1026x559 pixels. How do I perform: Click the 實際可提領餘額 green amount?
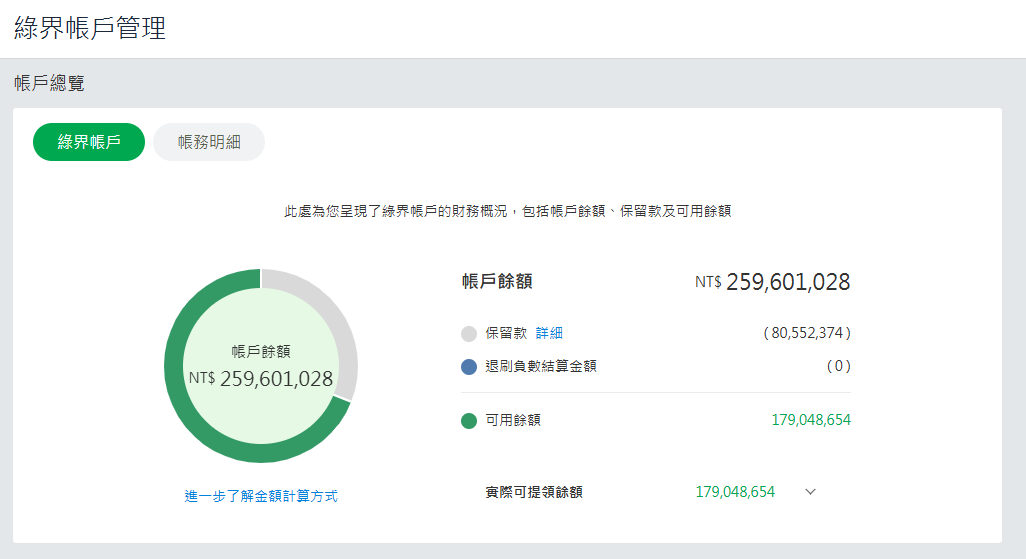click(735, 492)
